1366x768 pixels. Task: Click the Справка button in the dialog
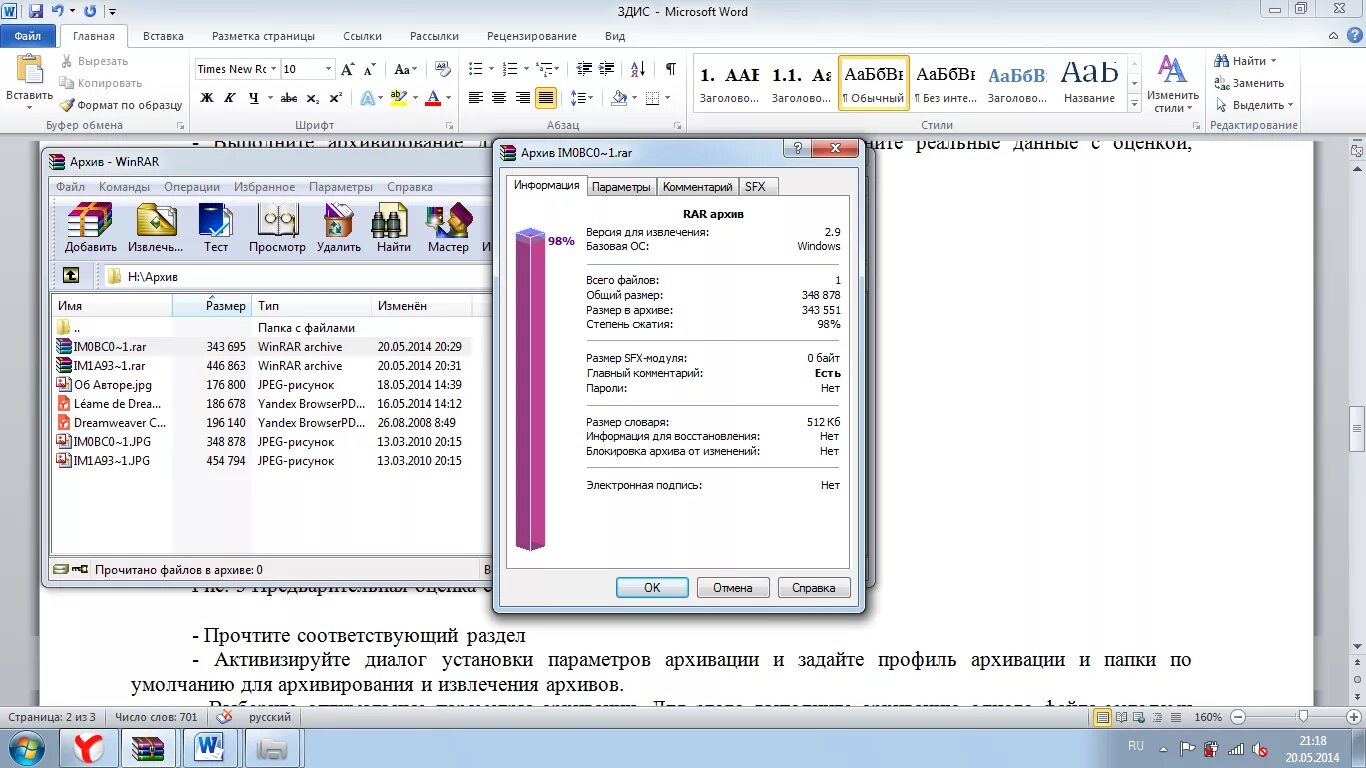point(814,588)
